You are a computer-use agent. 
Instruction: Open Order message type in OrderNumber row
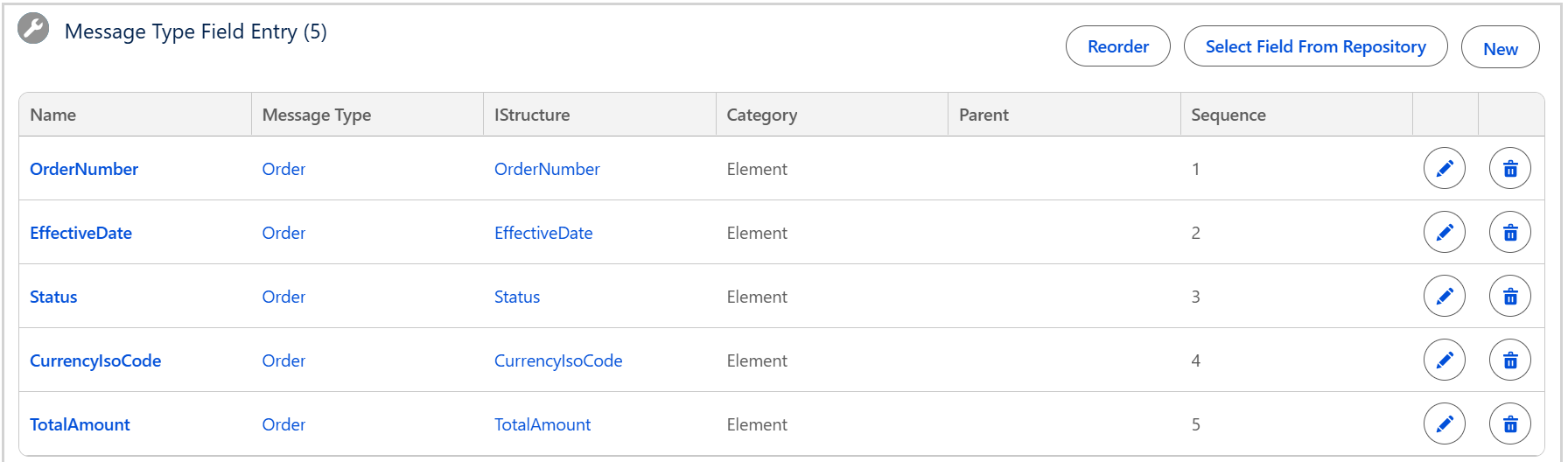283,169
